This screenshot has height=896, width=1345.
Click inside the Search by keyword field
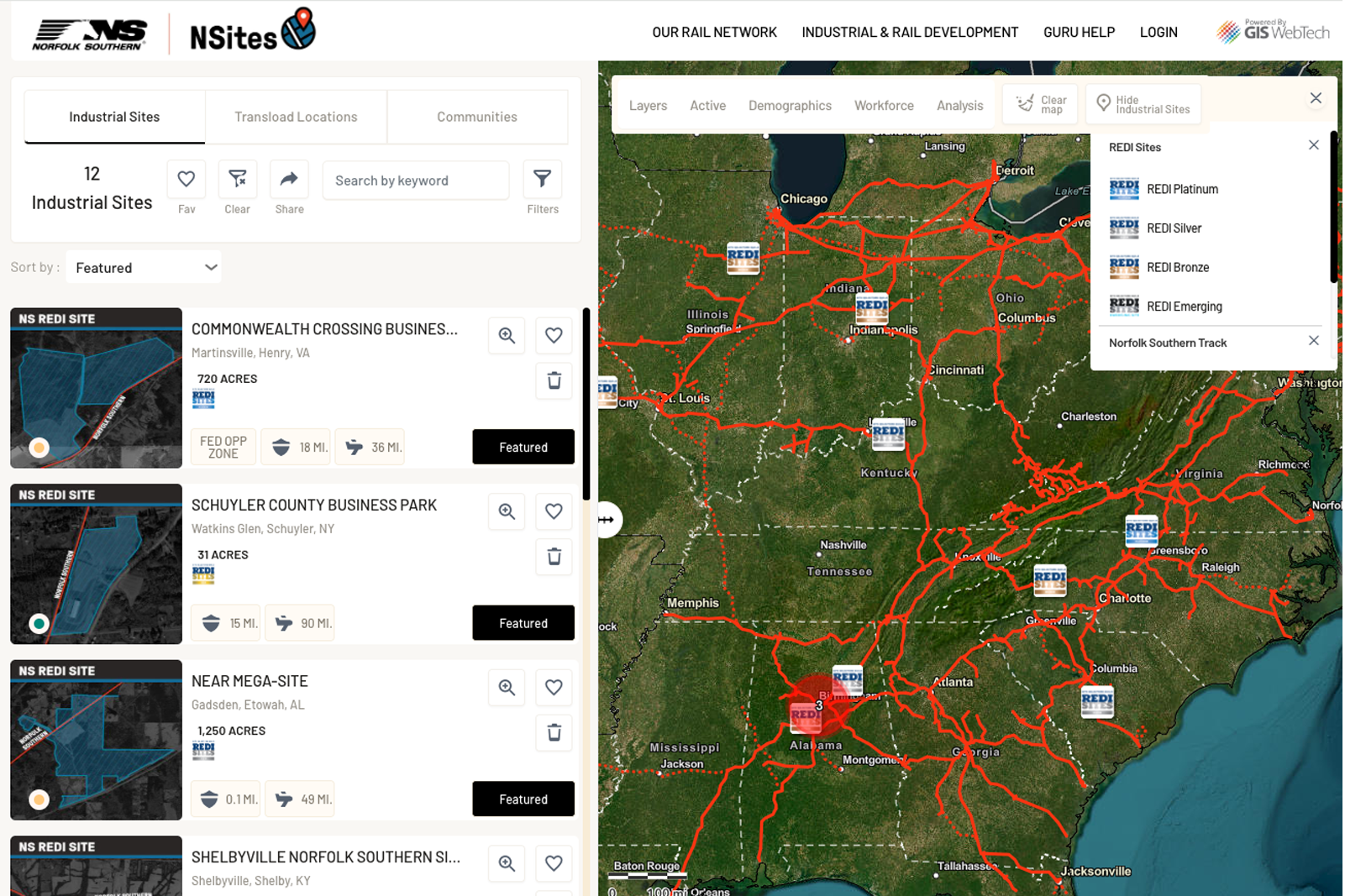[x=415, y=180]
